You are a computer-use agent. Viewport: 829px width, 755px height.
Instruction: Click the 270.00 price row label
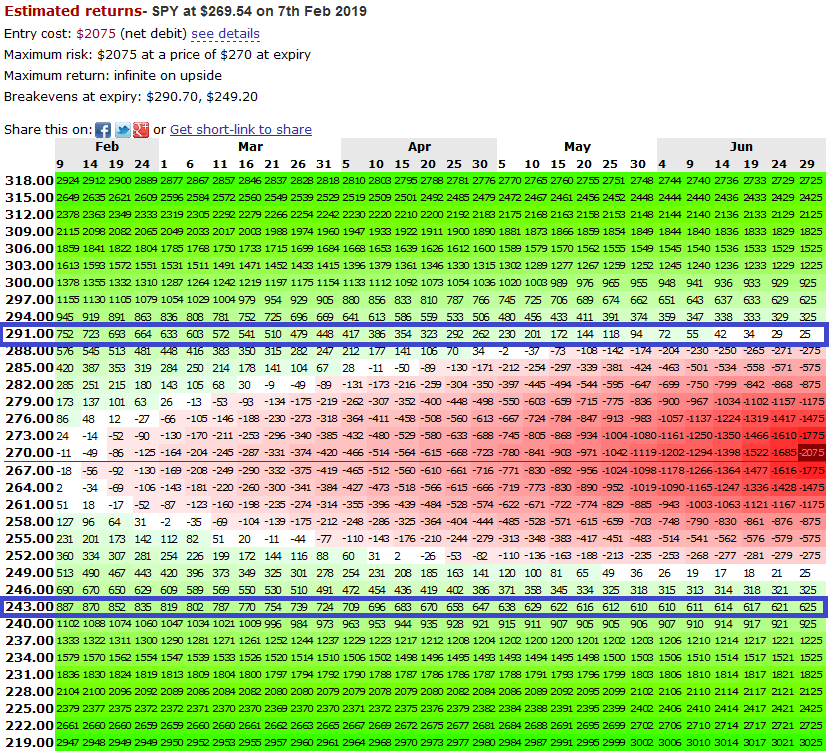(x=29, y=453)
